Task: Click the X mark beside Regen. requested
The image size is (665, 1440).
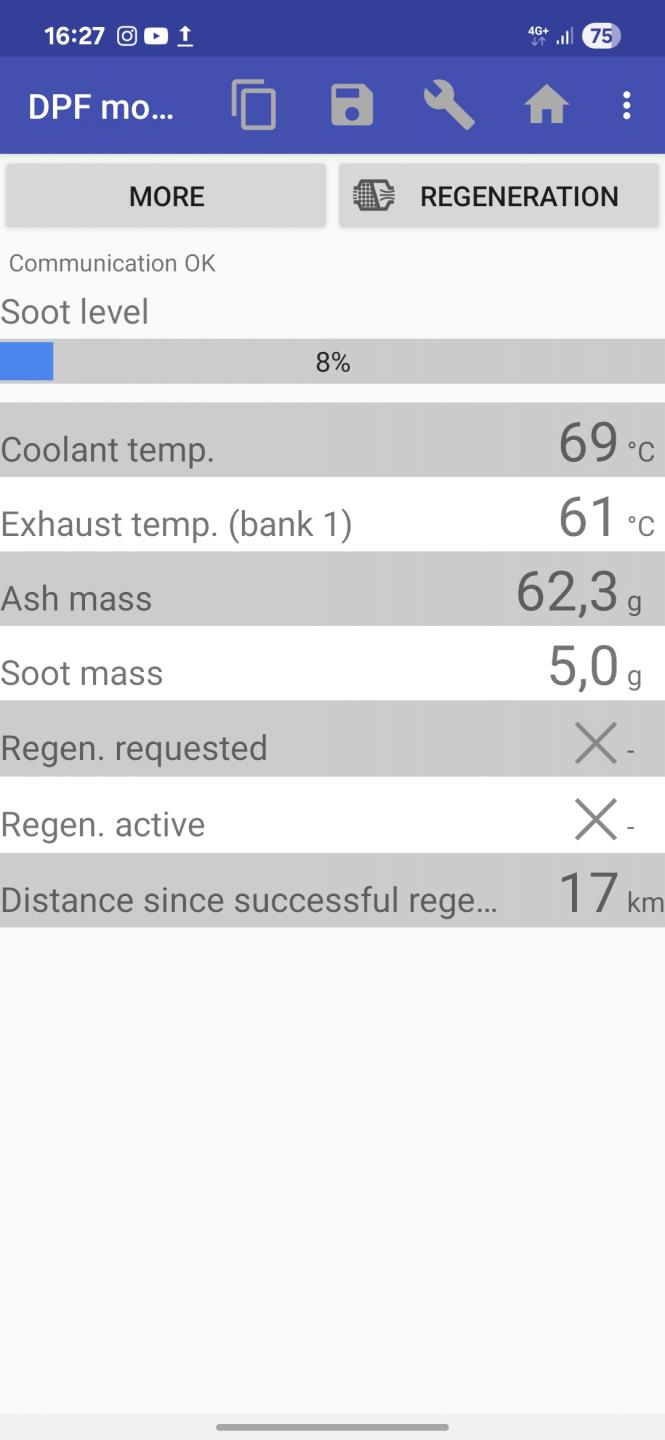Action: pyautogui.click(x=596, y=744)
